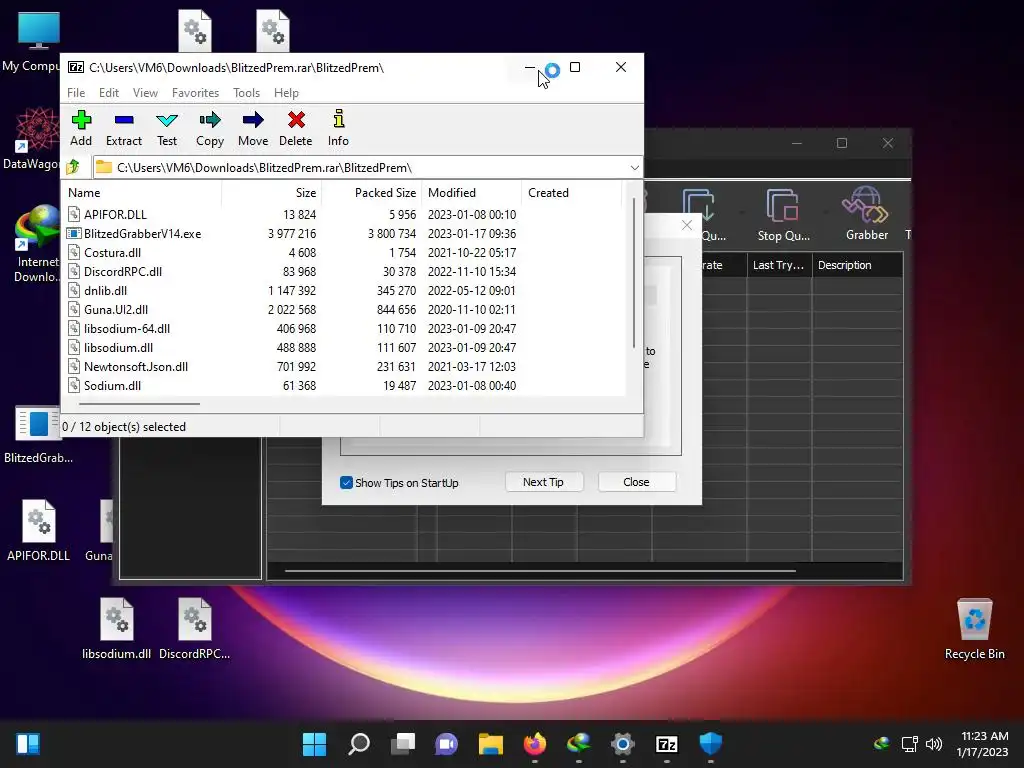Sort by the Name column header
1024x768 pixels.
click(142, 193)
